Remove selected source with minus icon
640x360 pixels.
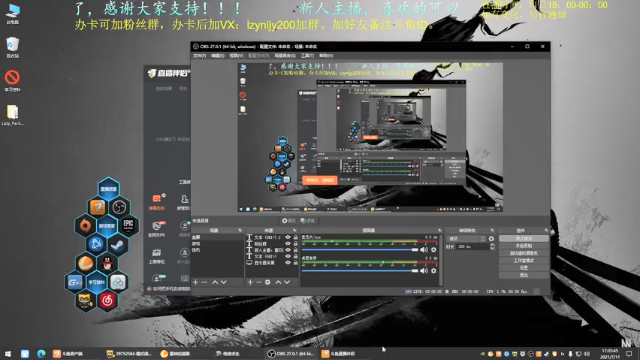[x=258, y=282]
